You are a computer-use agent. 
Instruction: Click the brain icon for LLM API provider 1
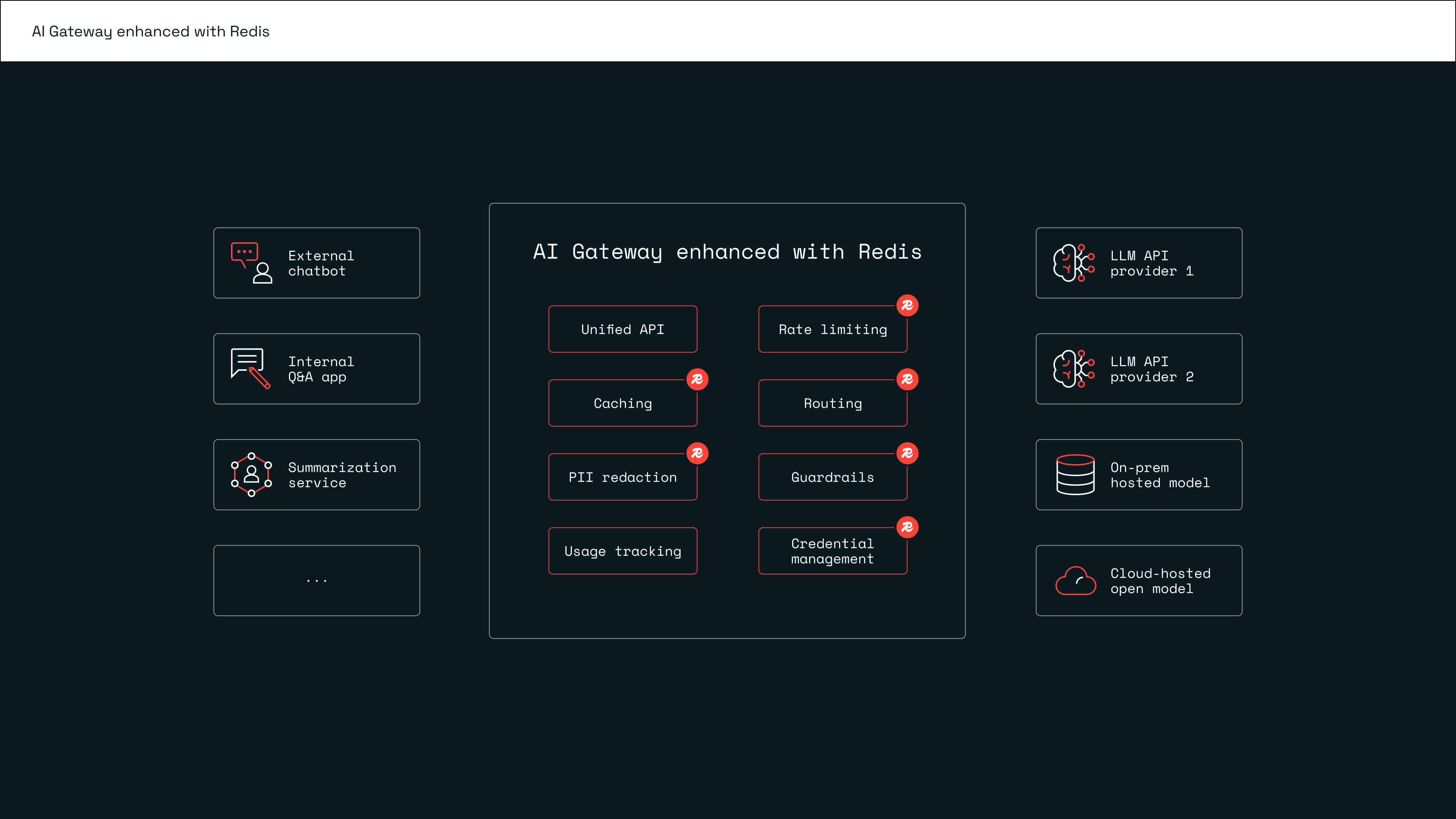pos(1073,263)
